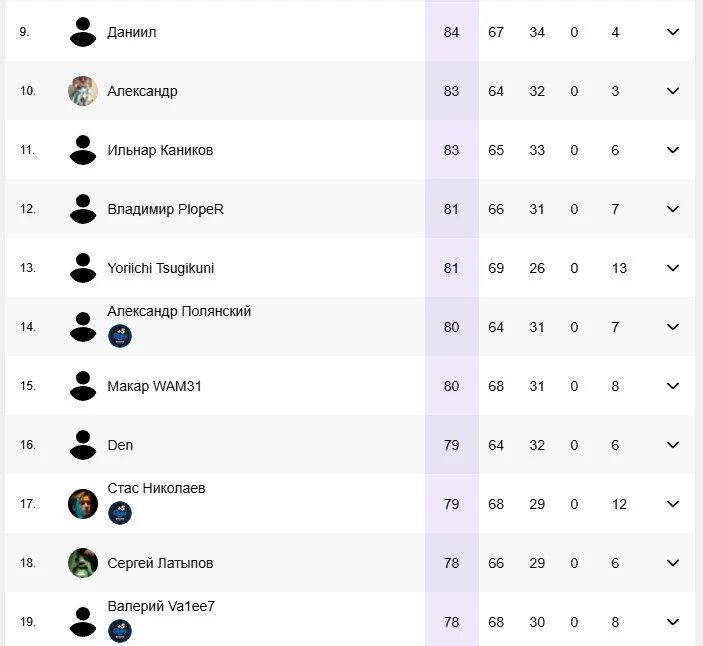Viewport: 703px width, 646px height.
Task: Click the 80 points score for Александр Полянский
Action: pyautogui.click(x=451, y=327)
